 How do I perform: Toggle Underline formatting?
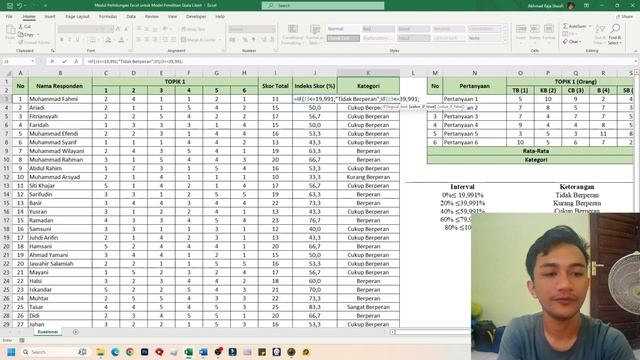coord(77,40)
